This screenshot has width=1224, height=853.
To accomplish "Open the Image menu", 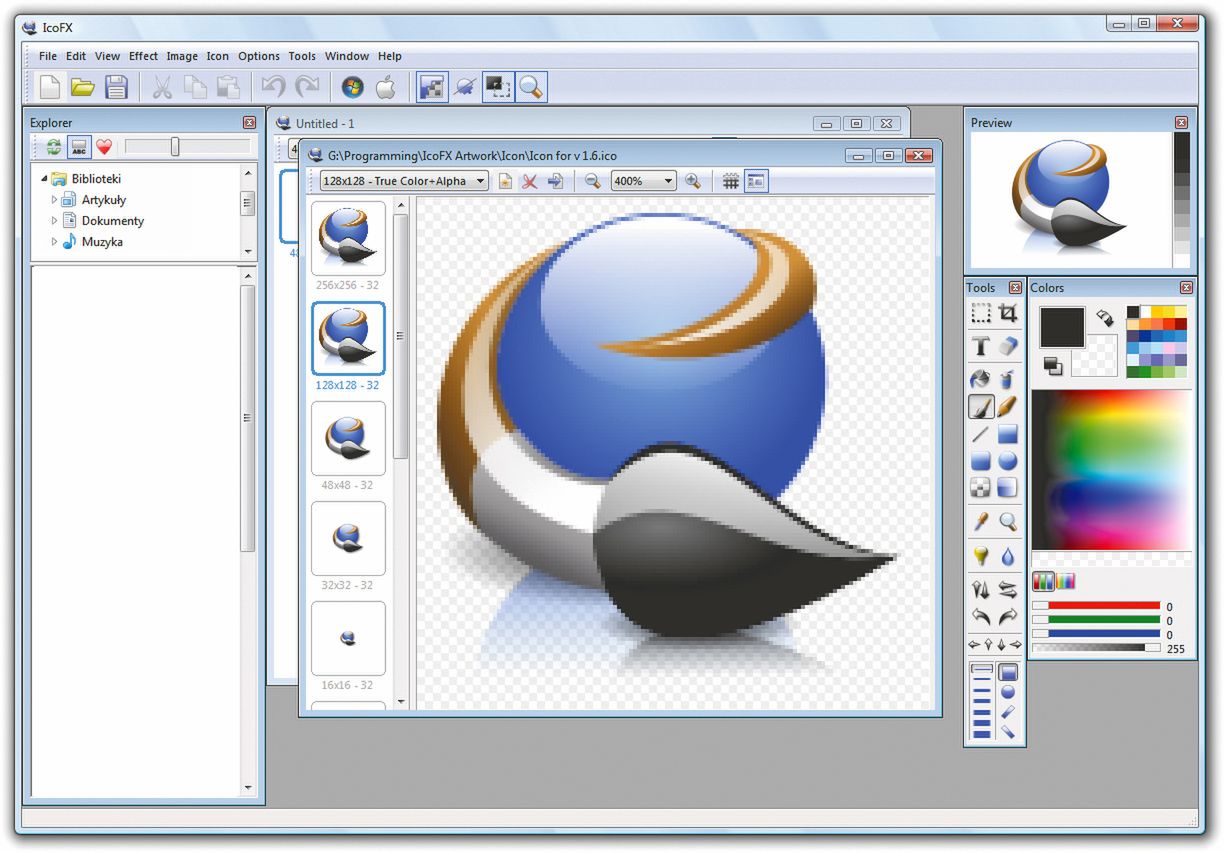I will (x=182, y=56).
